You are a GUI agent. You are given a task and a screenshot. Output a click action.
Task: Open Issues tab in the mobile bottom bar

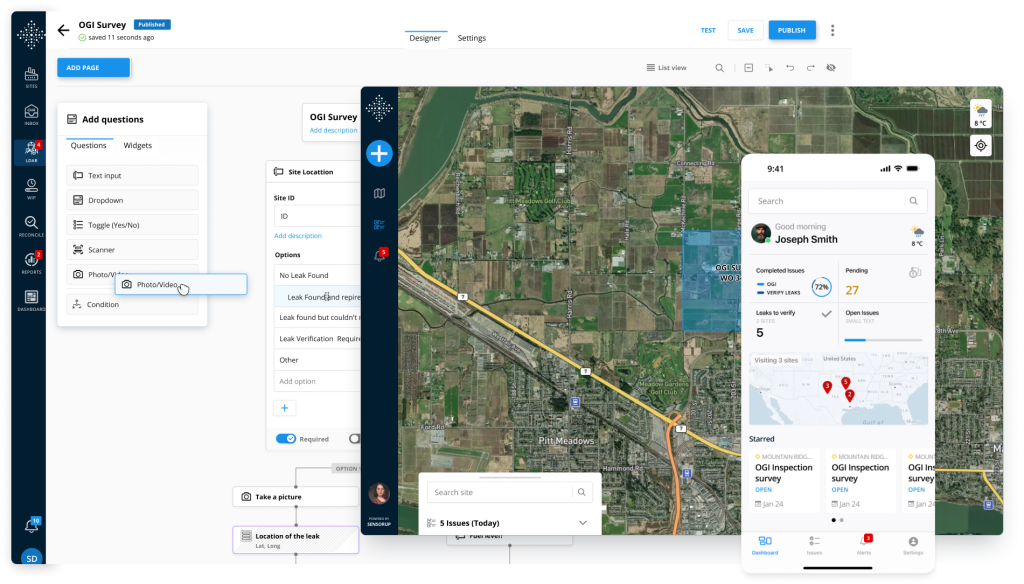pyautogui.click(x=814, y=545)
